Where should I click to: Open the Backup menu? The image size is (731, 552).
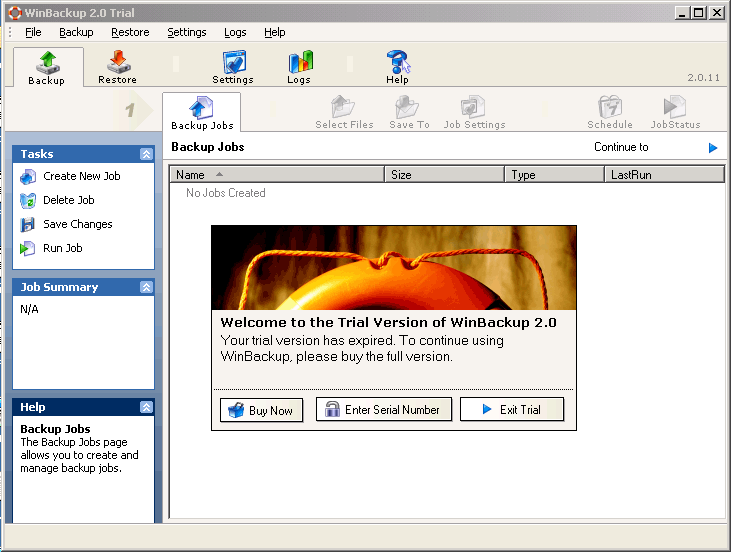pyautogui.click(x=76, y=32)
